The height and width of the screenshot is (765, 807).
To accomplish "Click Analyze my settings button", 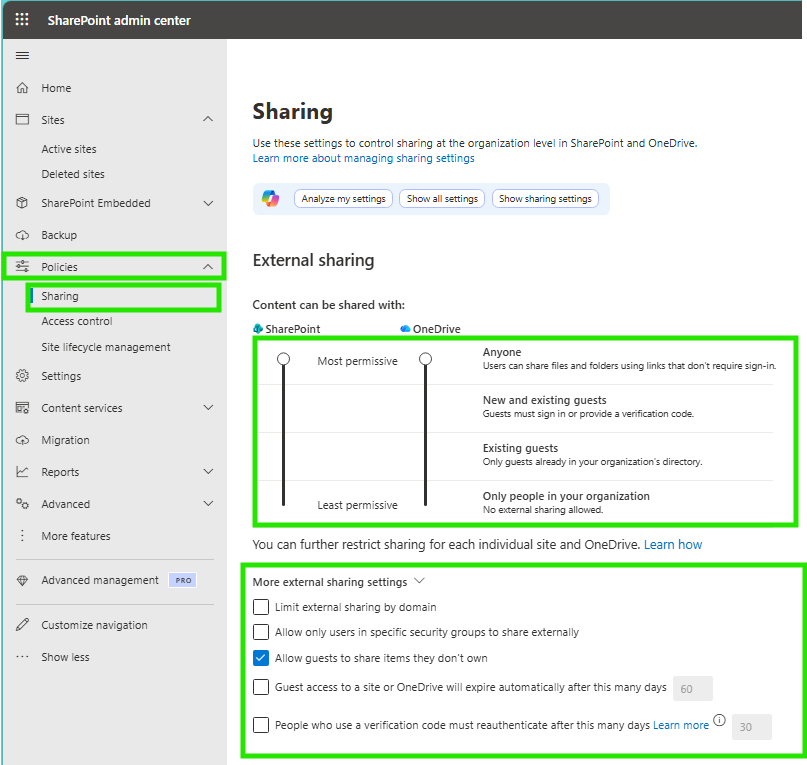I will pyautogui.click(x=343, y=199).
